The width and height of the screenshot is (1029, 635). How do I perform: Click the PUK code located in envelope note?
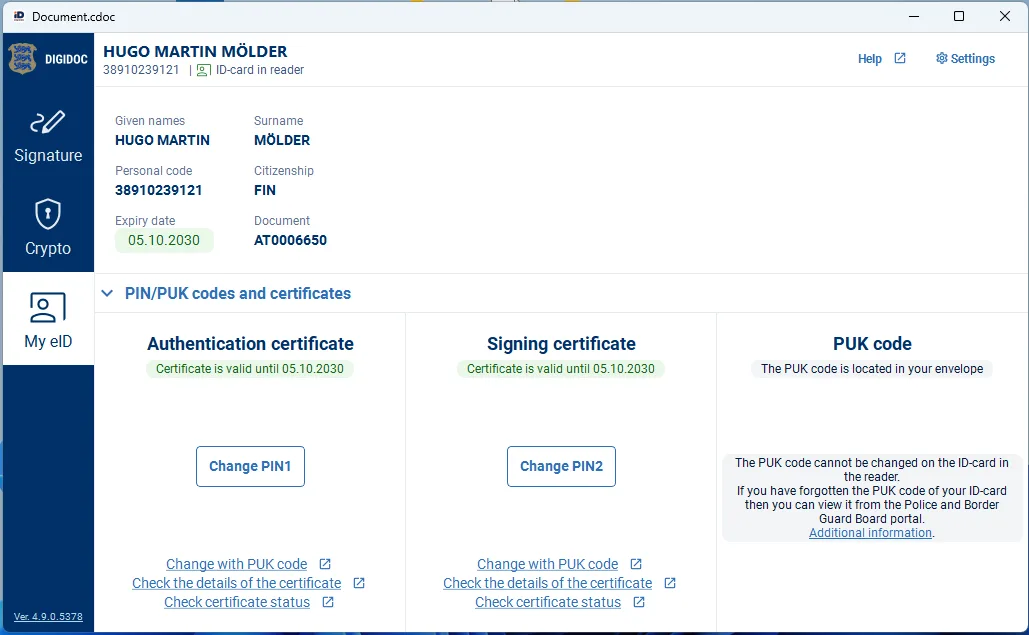pyautogui.click(x=872, y=369)
